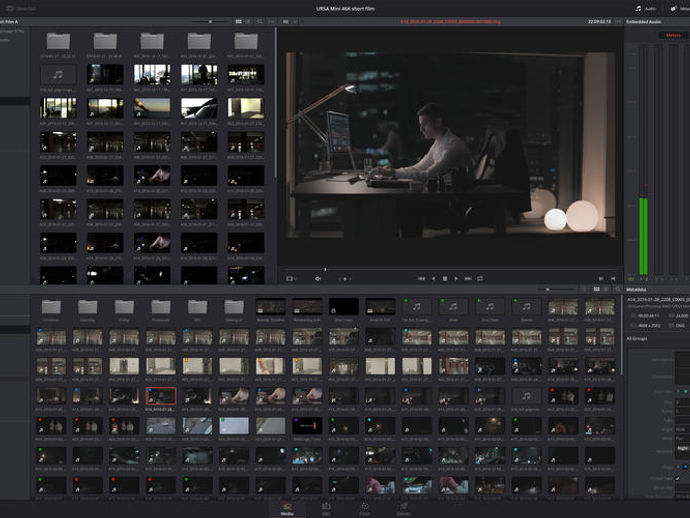The width and height of the screenshot is (690, 518).
Task: Select the purple-marked title clip in media pool
Action: pos(307,426)
